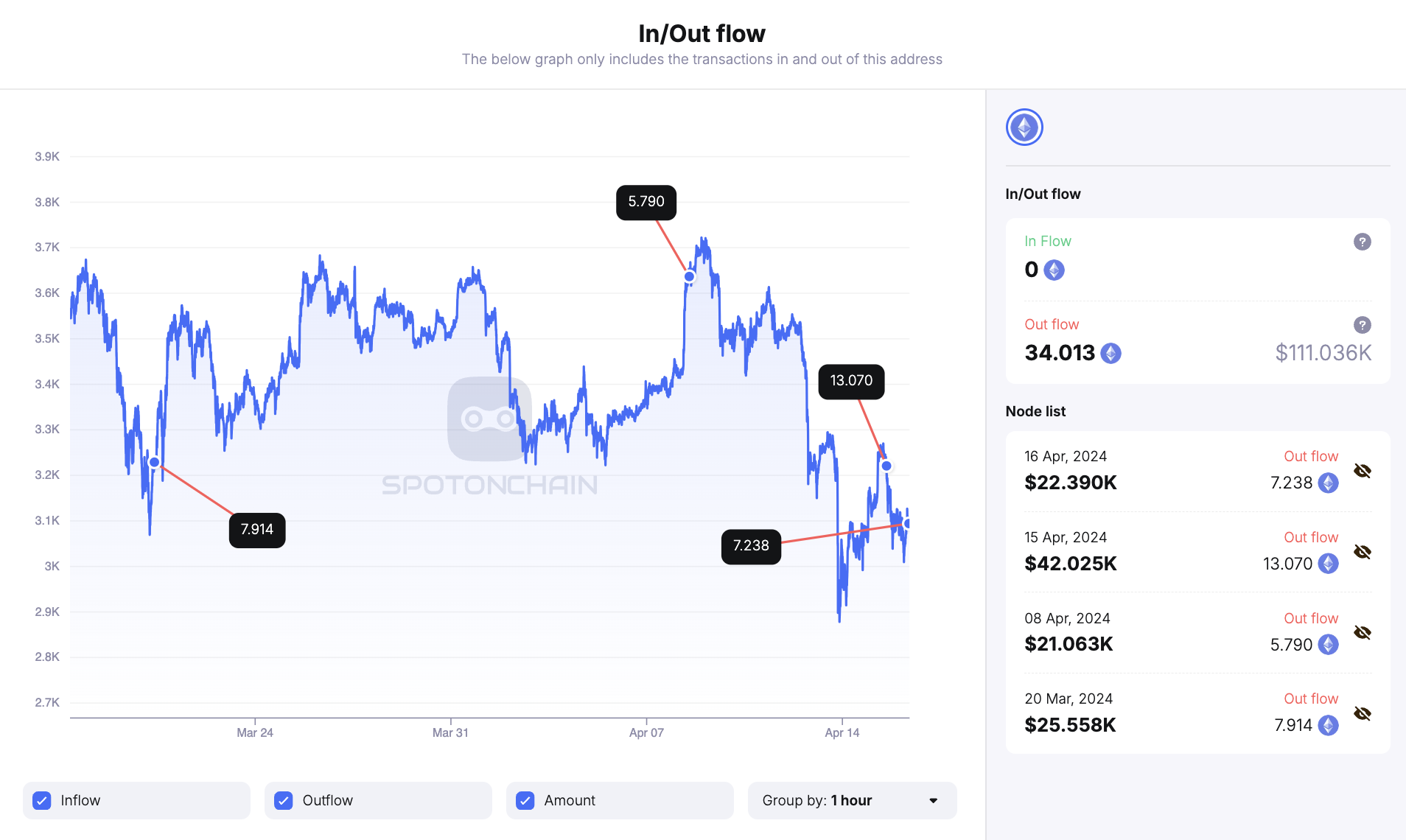Click the $111.036K total outflow value

tap(1322, 353)
